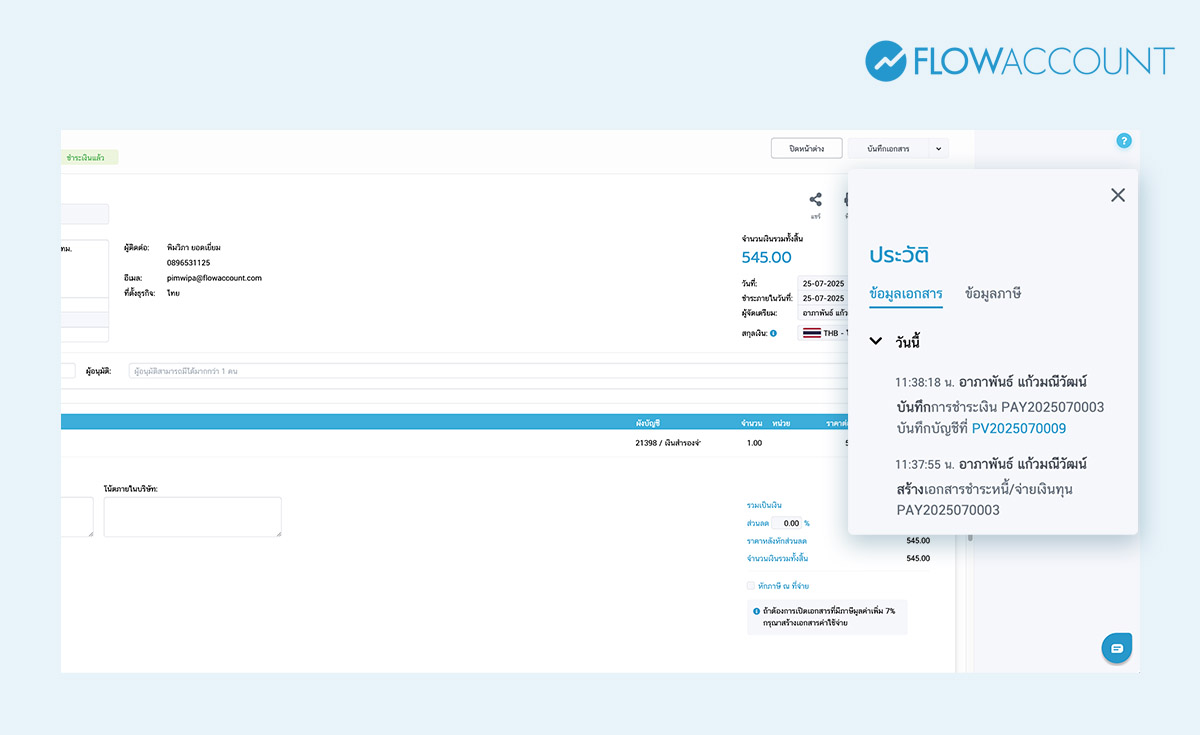Click the ปิดหน้าต่าง button
Image resolution: width=1200 pixels, height=735 pixels.
[806, 149]
